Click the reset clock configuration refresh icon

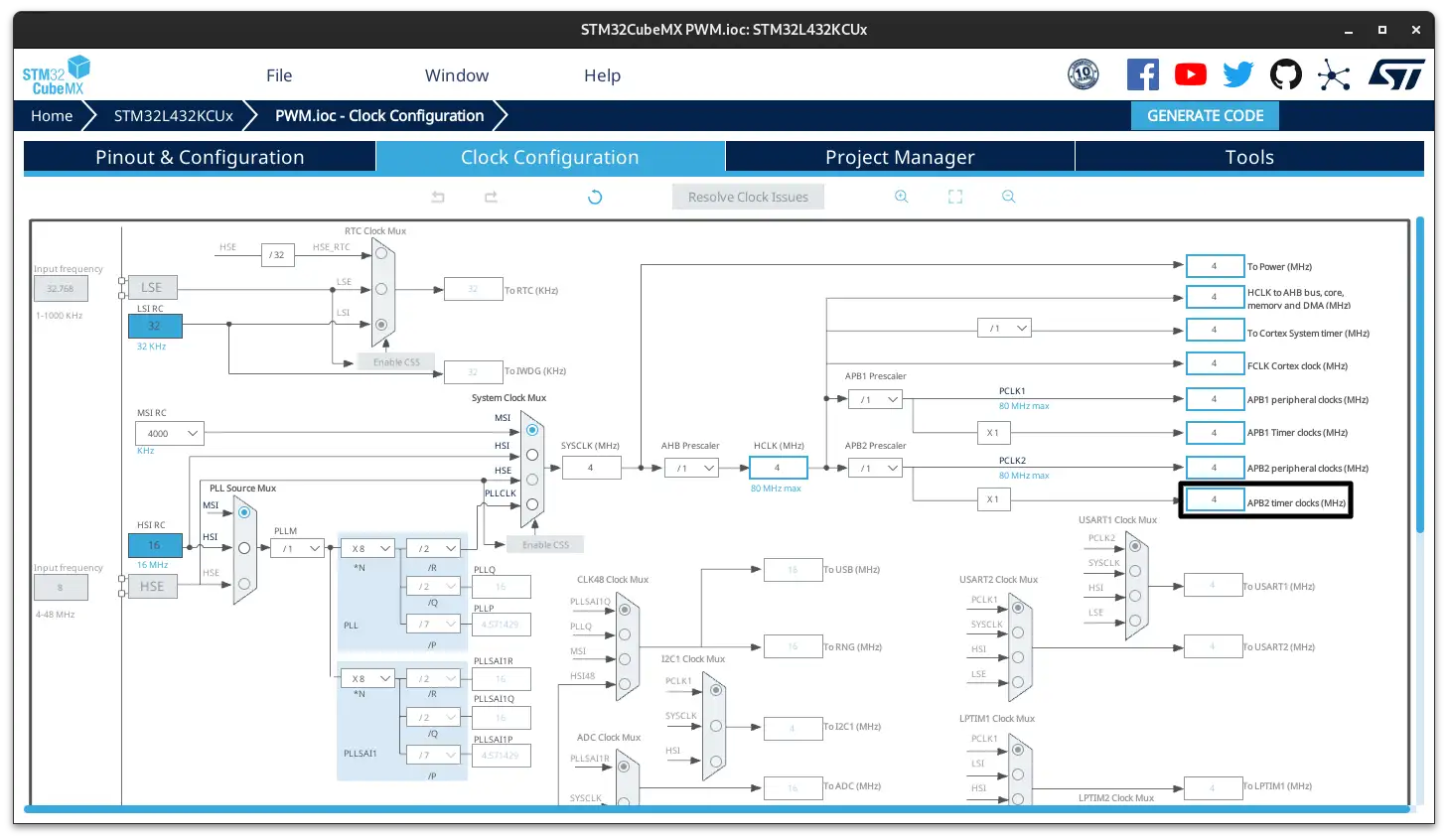pyautogui.click(x=595, y=197)
